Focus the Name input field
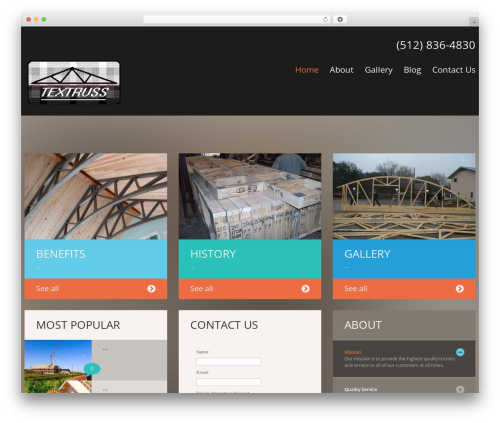 pos(229,362)
